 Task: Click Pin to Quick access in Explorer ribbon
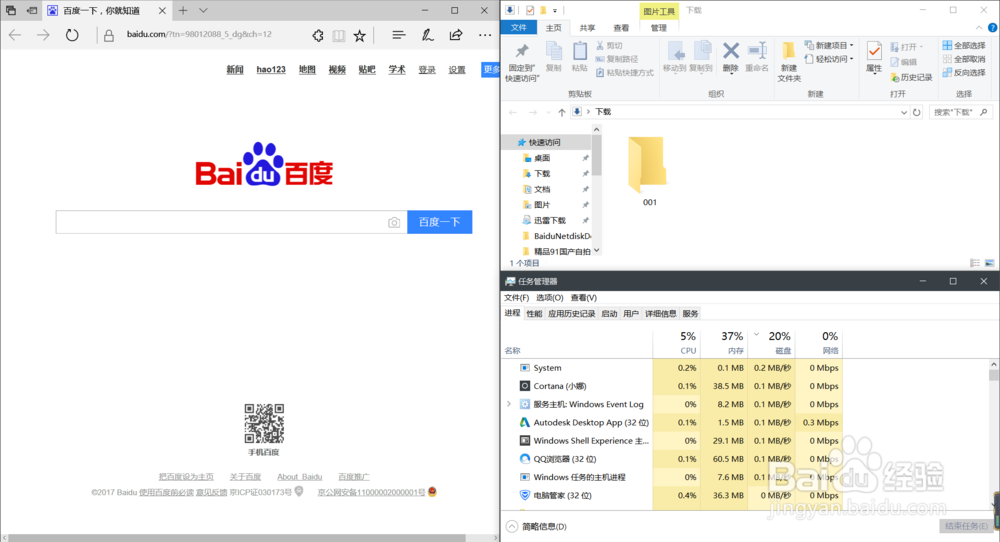pos(522,62)
